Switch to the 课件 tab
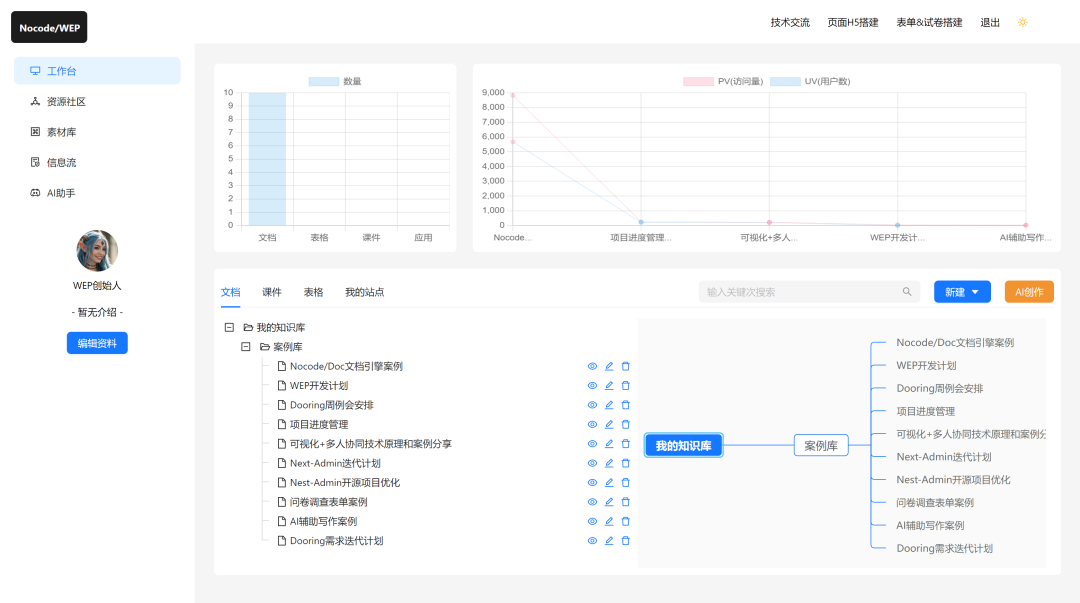 tap(272, 292)
